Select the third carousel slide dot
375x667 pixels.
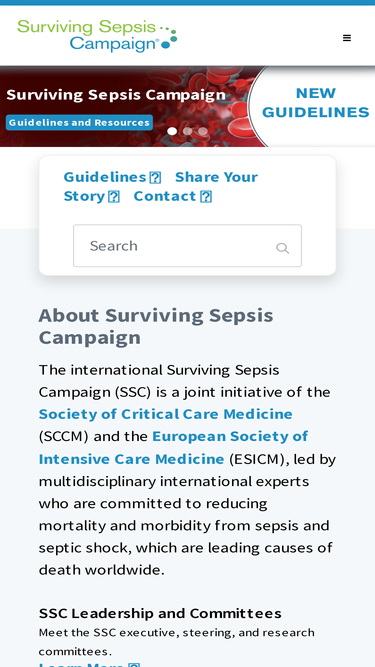[x=203, y=131]
